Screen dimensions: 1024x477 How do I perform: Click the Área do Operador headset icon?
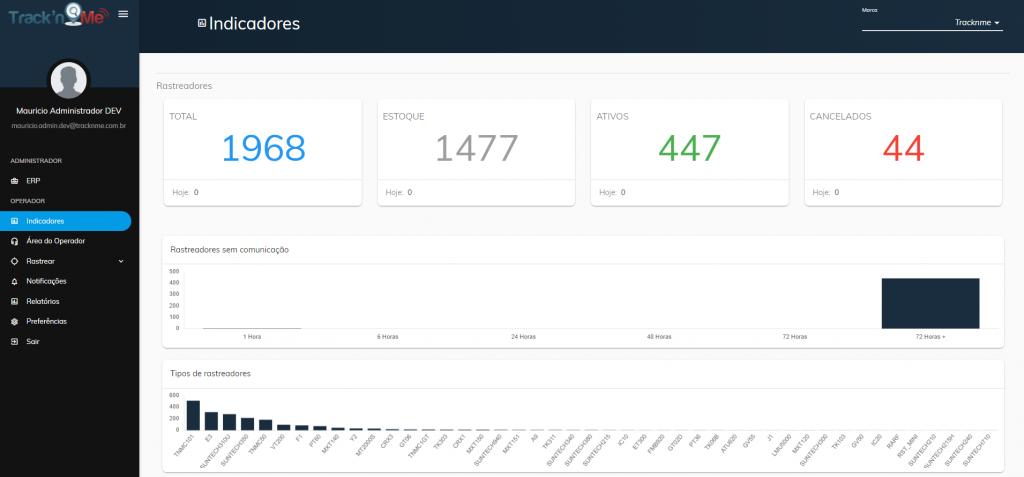(x=14, y=241)
